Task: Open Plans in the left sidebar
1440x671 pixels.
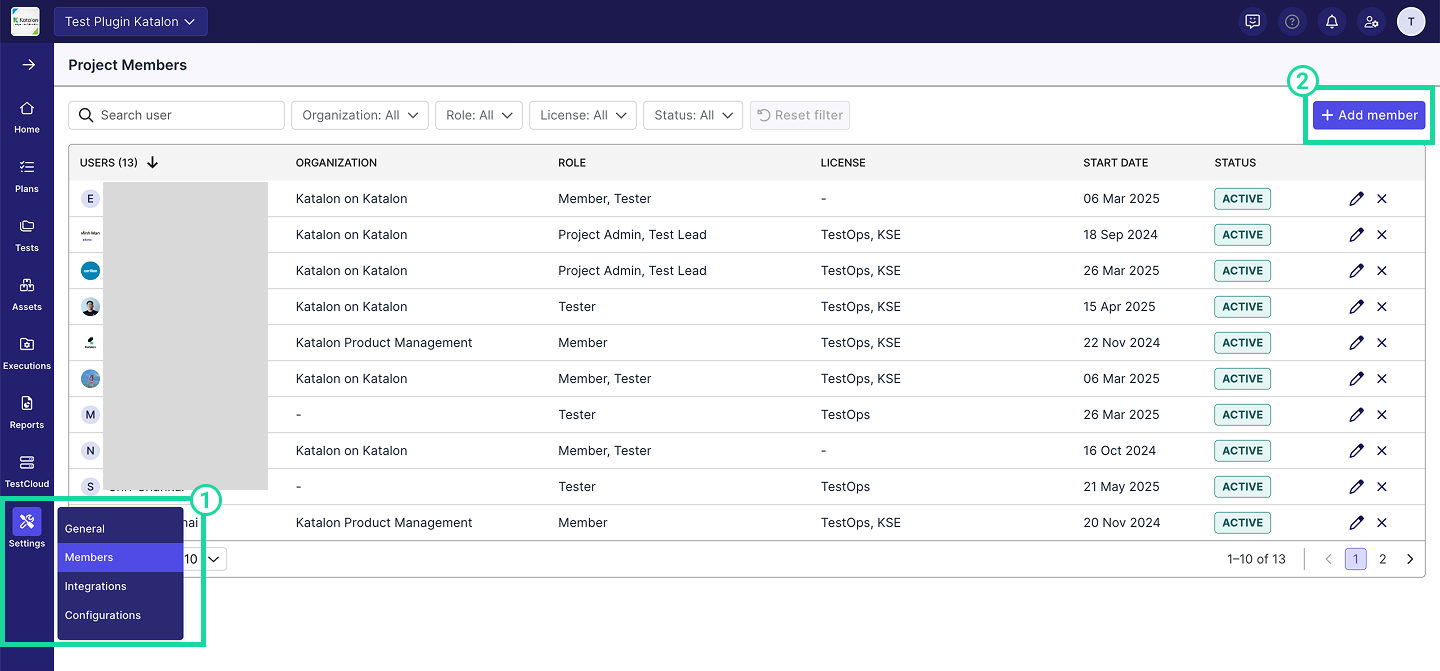Action: pyautogui.click(x=27, y=175)
